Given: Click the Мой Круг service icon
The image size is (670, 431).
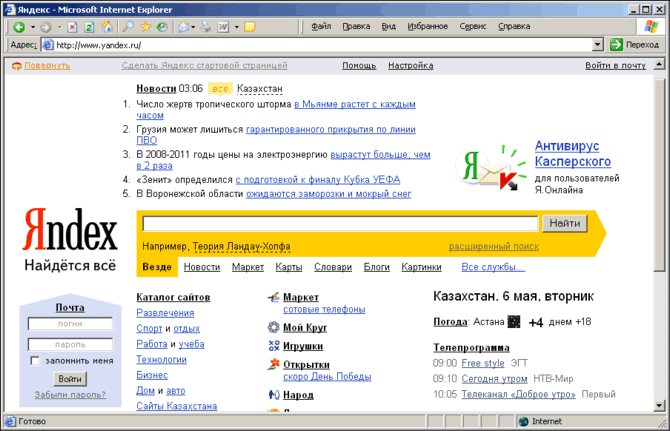Looking at the screenshot, I should click(x=273, y=327).
